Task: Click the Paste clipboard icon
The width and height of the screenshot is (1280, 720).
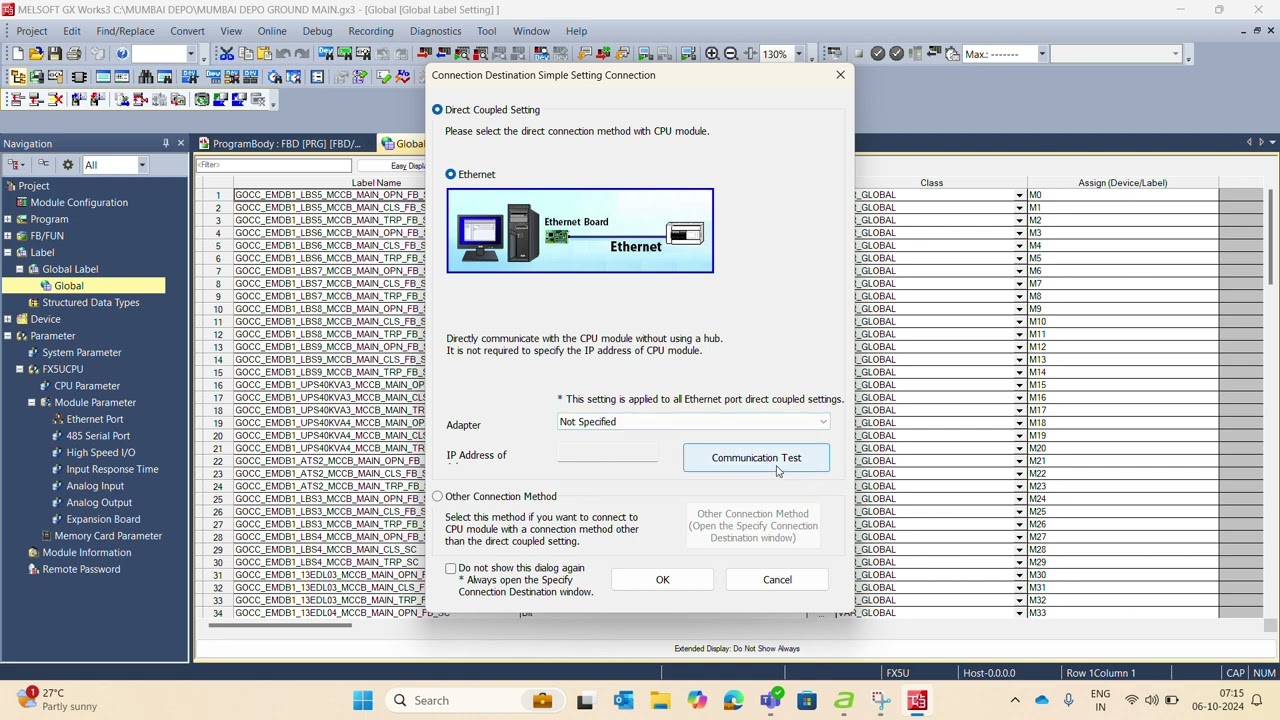Action: coord(265,54)
